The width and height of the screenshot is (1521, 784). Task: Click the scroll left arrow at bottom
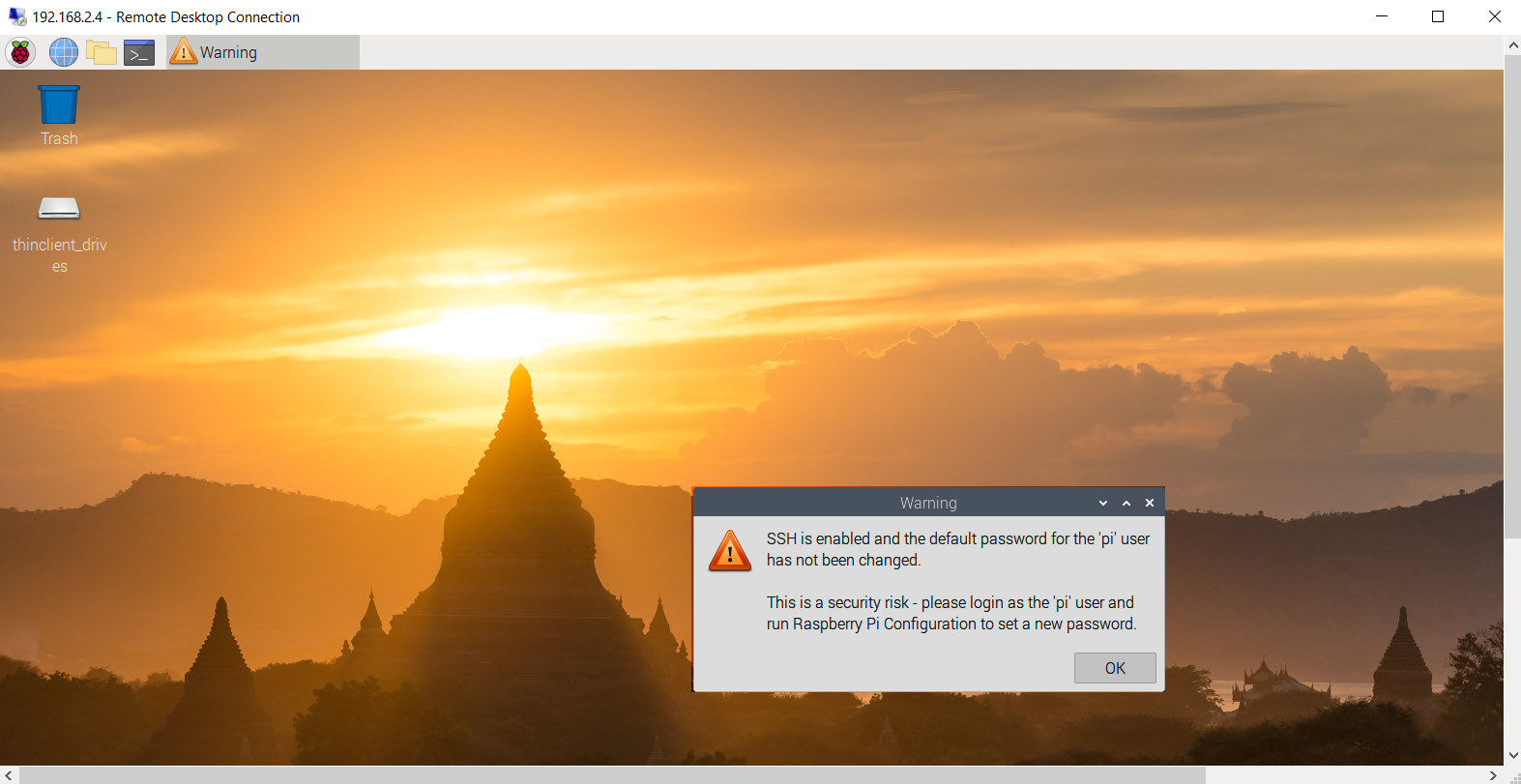9,775
